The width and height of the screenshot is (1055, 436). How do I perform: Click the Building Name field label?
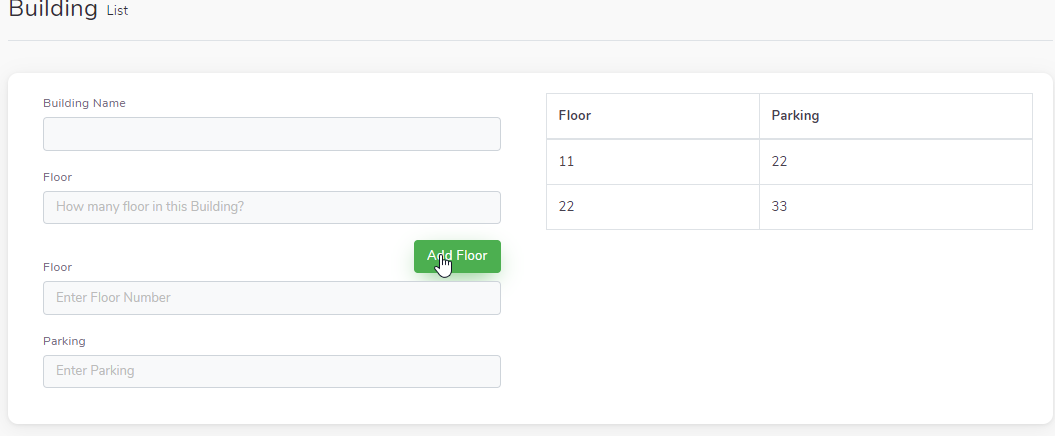point(84,103)
